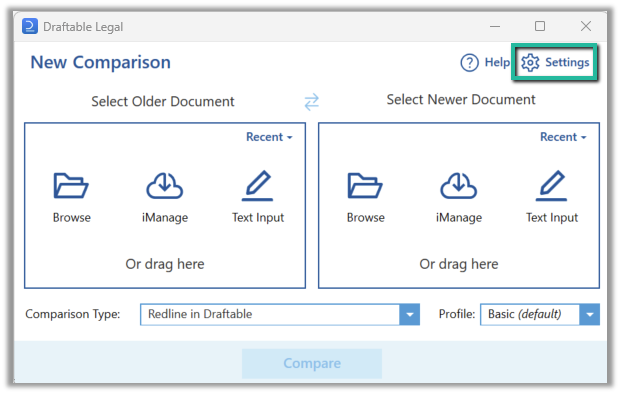Click iManage cloud icon for newer document
The width and height of the screenshot is (620, 394).
[459, 186]
